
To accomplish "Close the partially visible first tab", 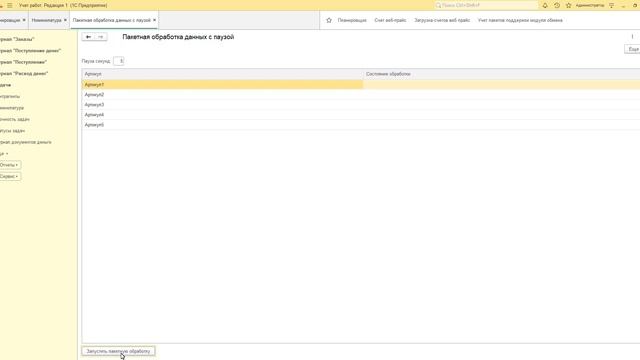I will [x=24, y=20].
